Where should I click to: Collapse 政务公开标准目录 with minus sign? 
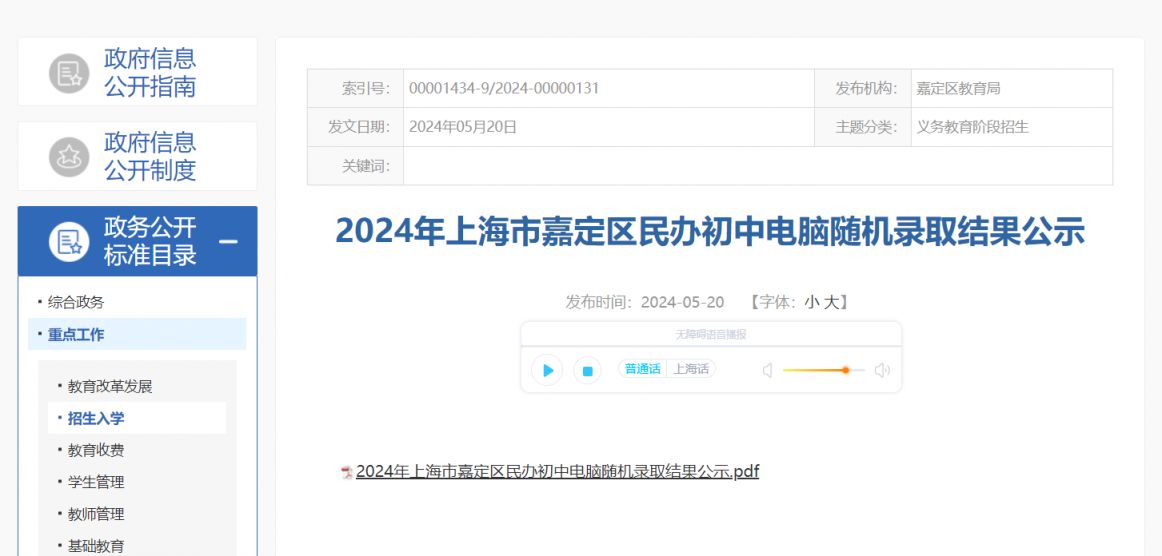[x=229, y=242]
